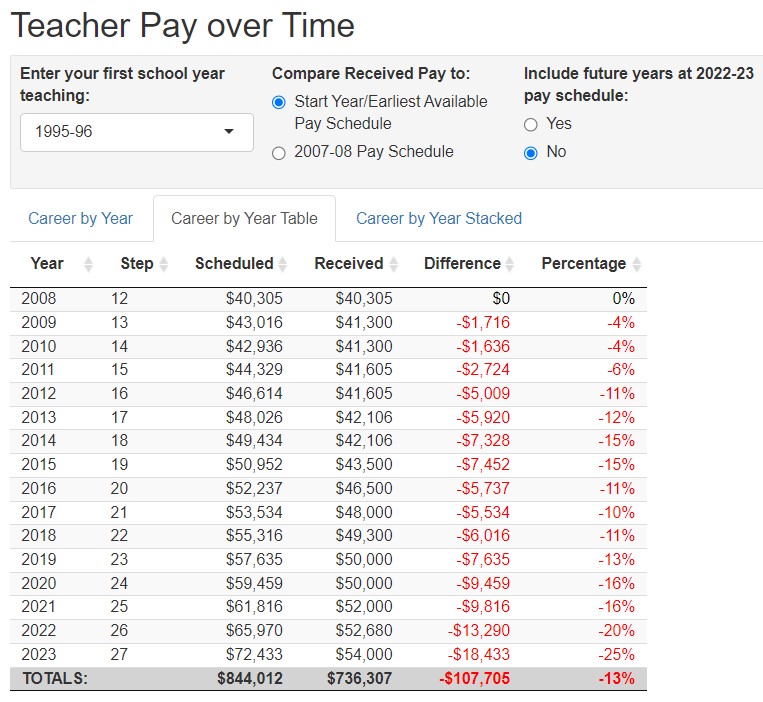Choose No for including future years
763x702 pixels.
[531, 153]
